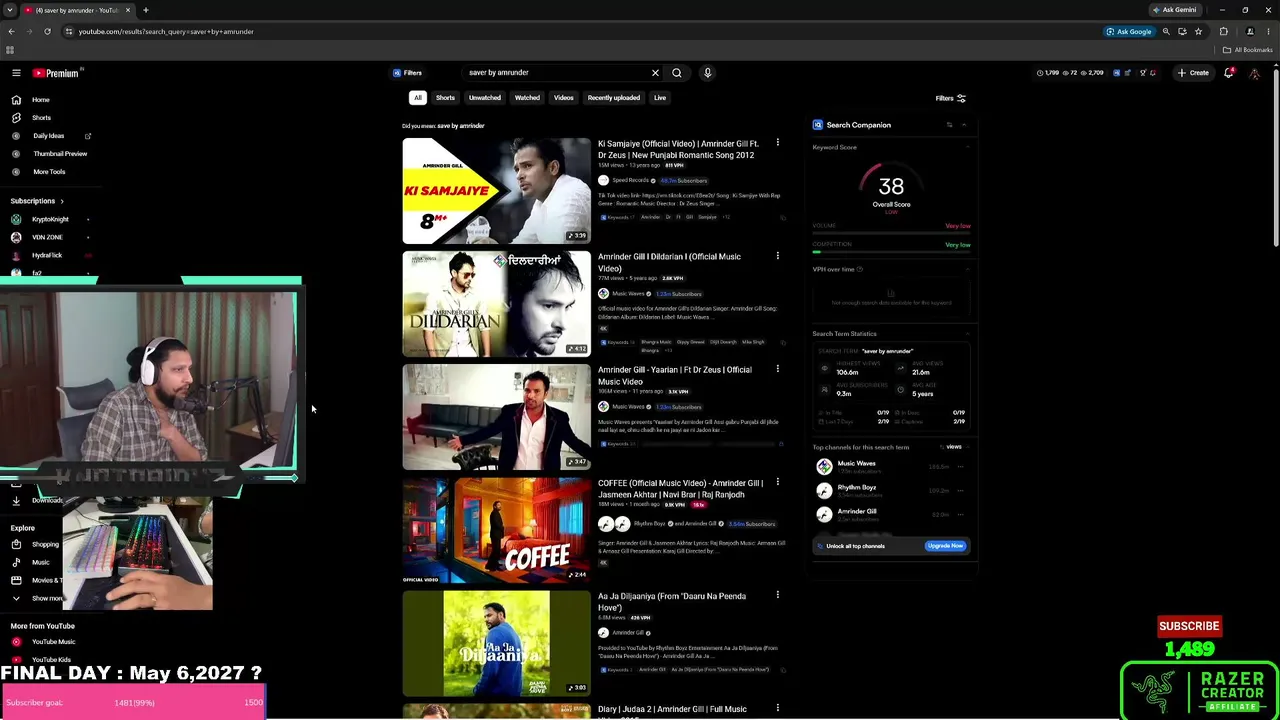
Task: Click the Upgrade Now button
Action: (x=945, y=546)
